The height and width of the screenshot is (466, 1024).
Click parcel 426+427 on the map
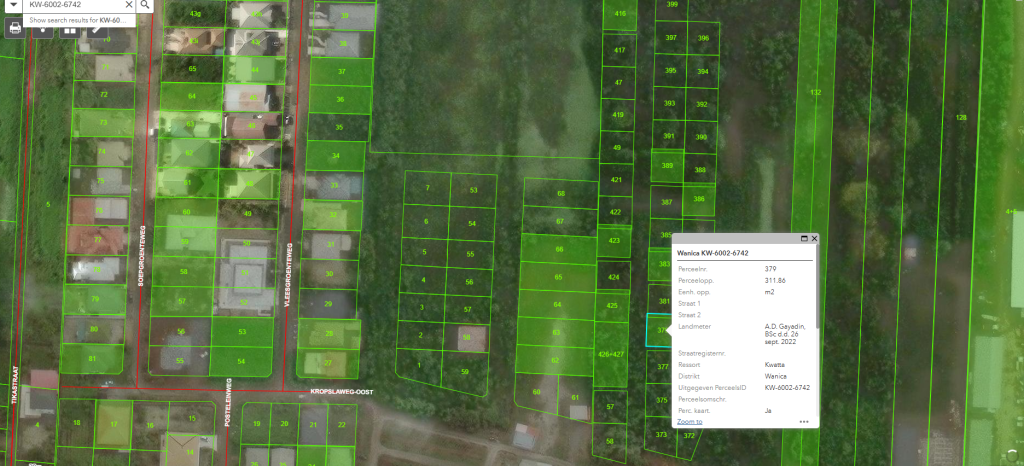click(611, 354)
